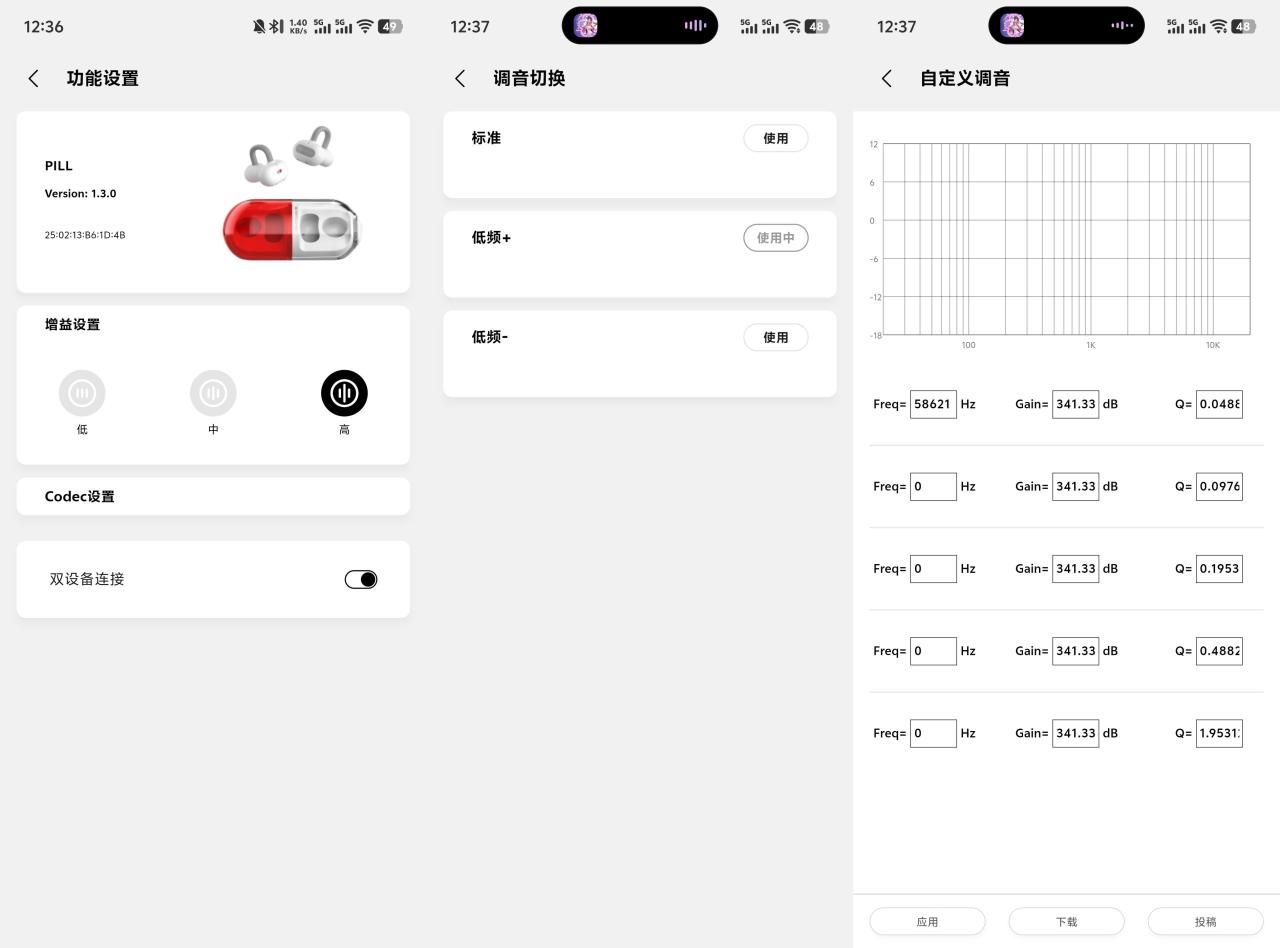Tap the 应用 button
Screen dimensions: 1280x948
coord(927,921)
